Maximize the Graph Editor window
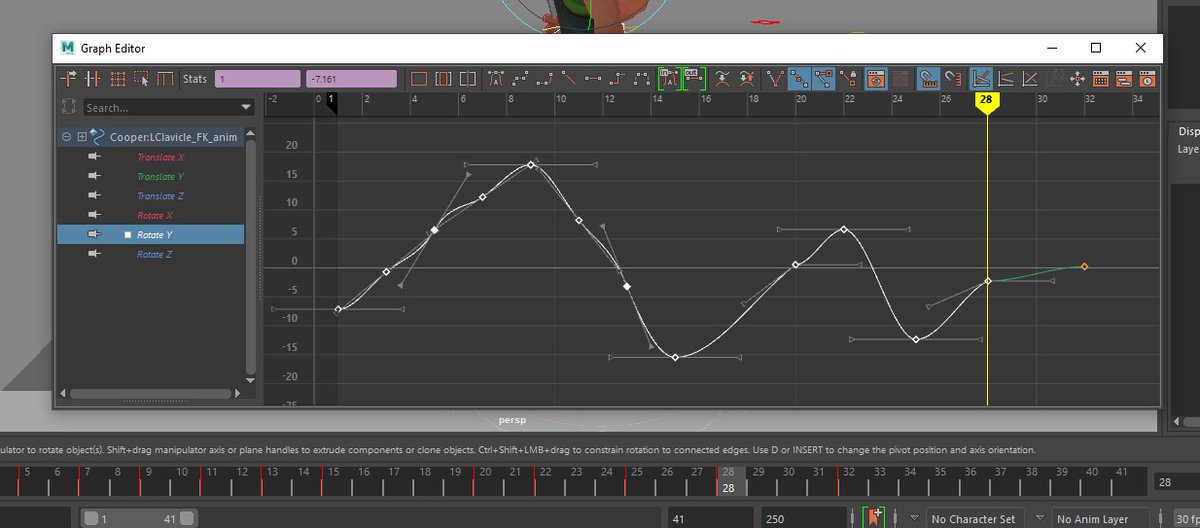Screen dimensions: 1200x528 tap(1096, 48)
